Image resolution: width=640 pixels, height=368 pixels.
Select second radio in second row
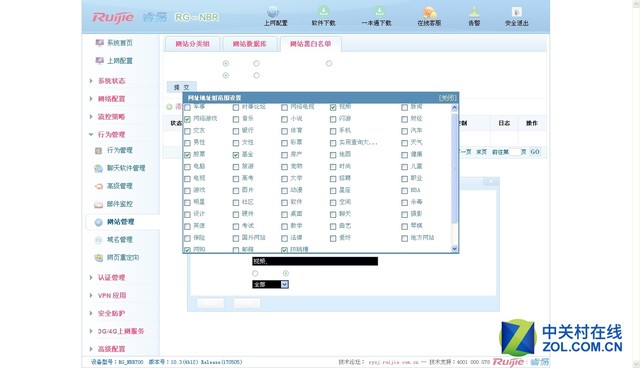256,75
